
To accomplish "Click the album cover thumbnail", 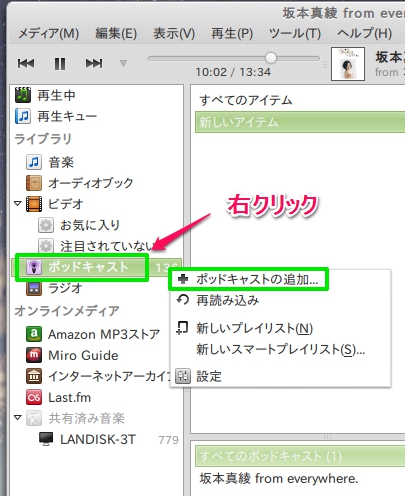I will point(348,64).
